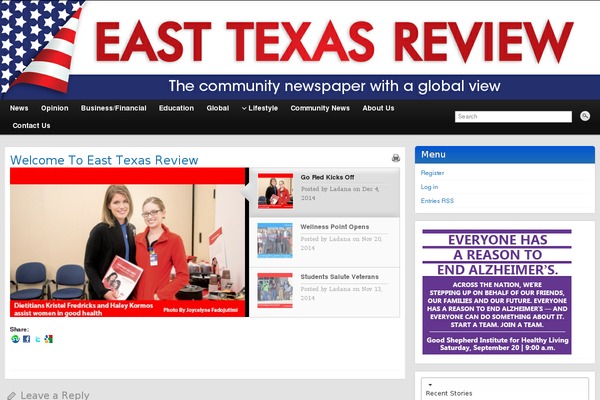The image size is (600, 400).
Task: Click the Wellness Point Opens thumbnail
Action: (275, 240)
